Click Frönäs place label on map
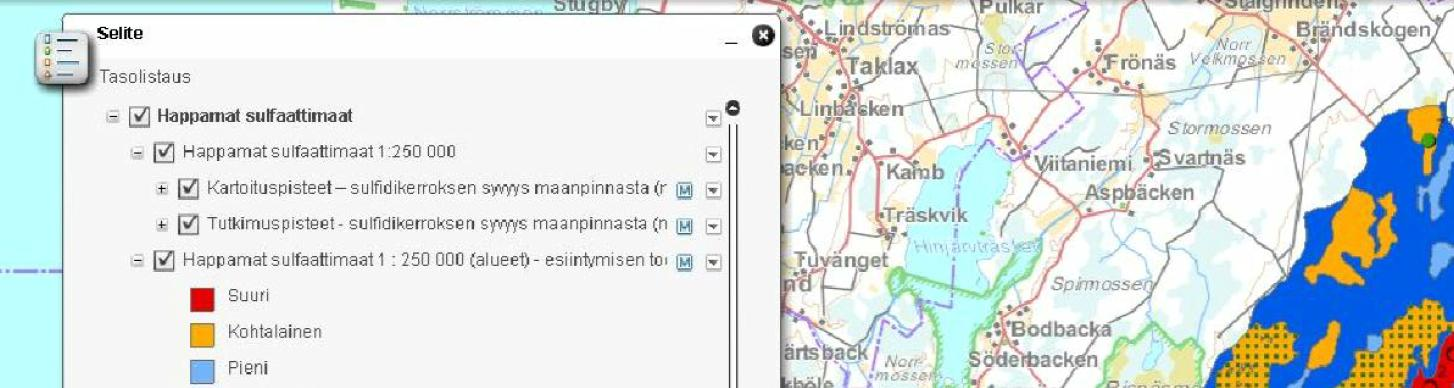This screenshot has height=388, width=1454. (1141, 62)
